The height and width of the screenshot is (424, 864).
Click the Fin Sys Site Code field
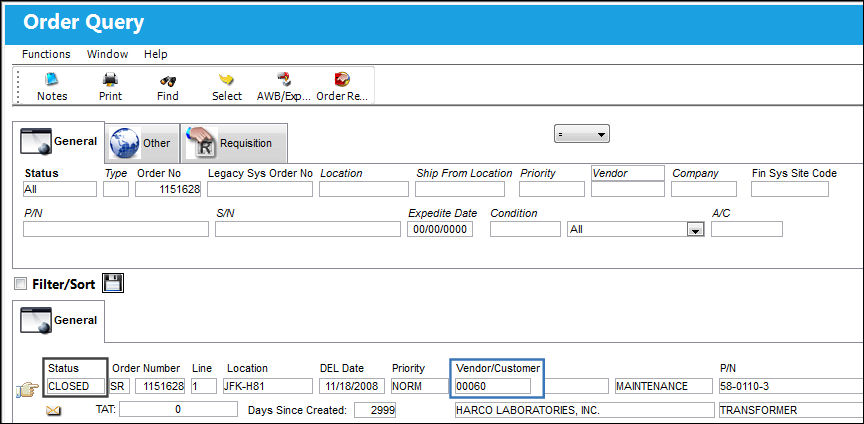790,189
